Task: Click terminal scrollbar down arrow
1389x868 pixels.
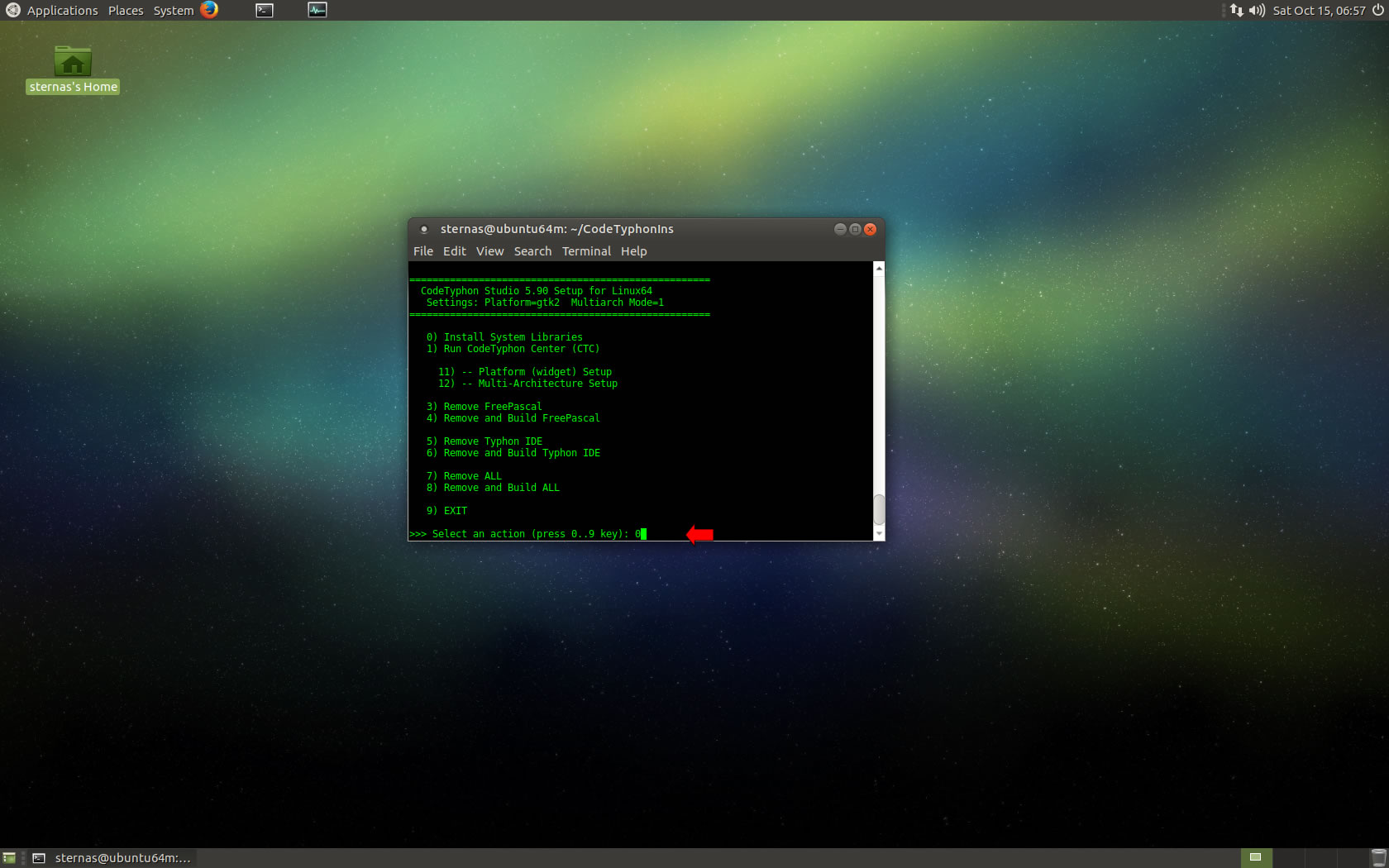Action: pos(879,534)
